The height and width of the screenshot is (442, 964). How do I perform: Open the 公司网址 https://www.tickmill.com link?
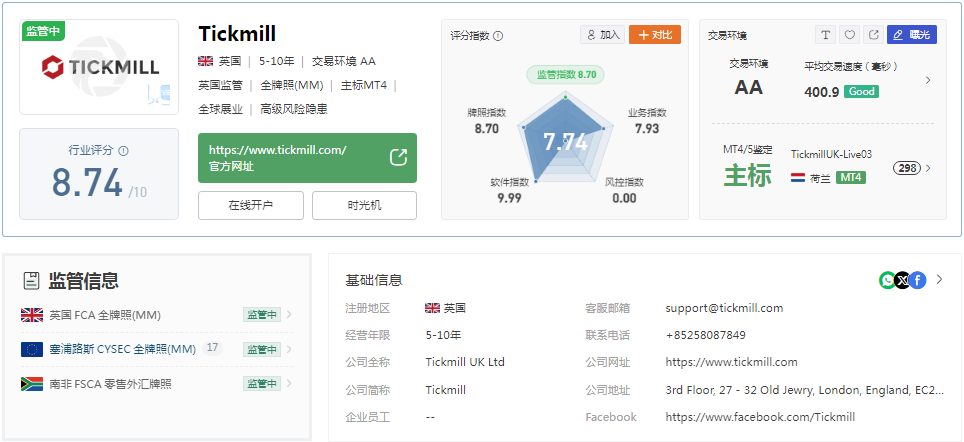tap(732, 362)
